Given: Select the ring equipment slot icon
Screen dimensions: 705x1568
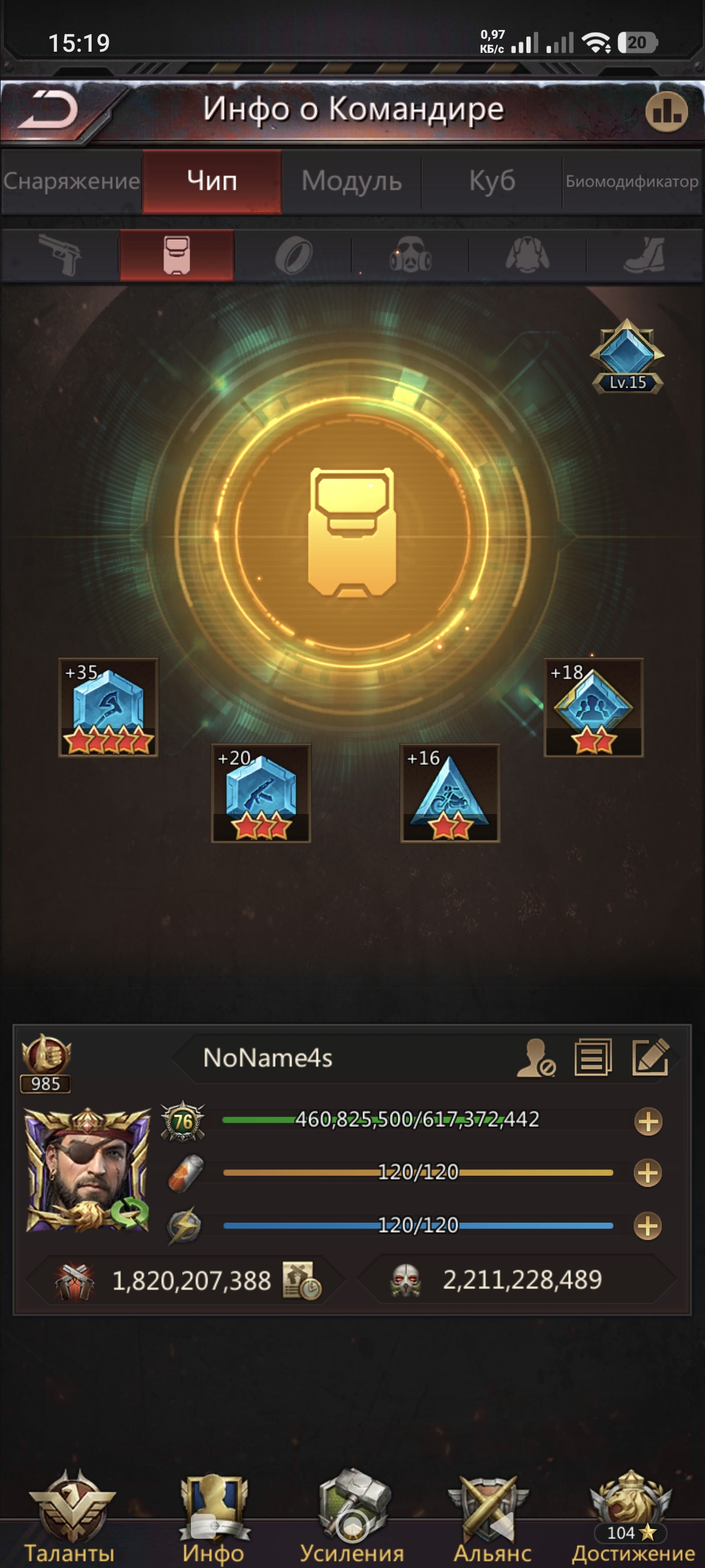Looking at the screenshot, I should pos(293,255).
